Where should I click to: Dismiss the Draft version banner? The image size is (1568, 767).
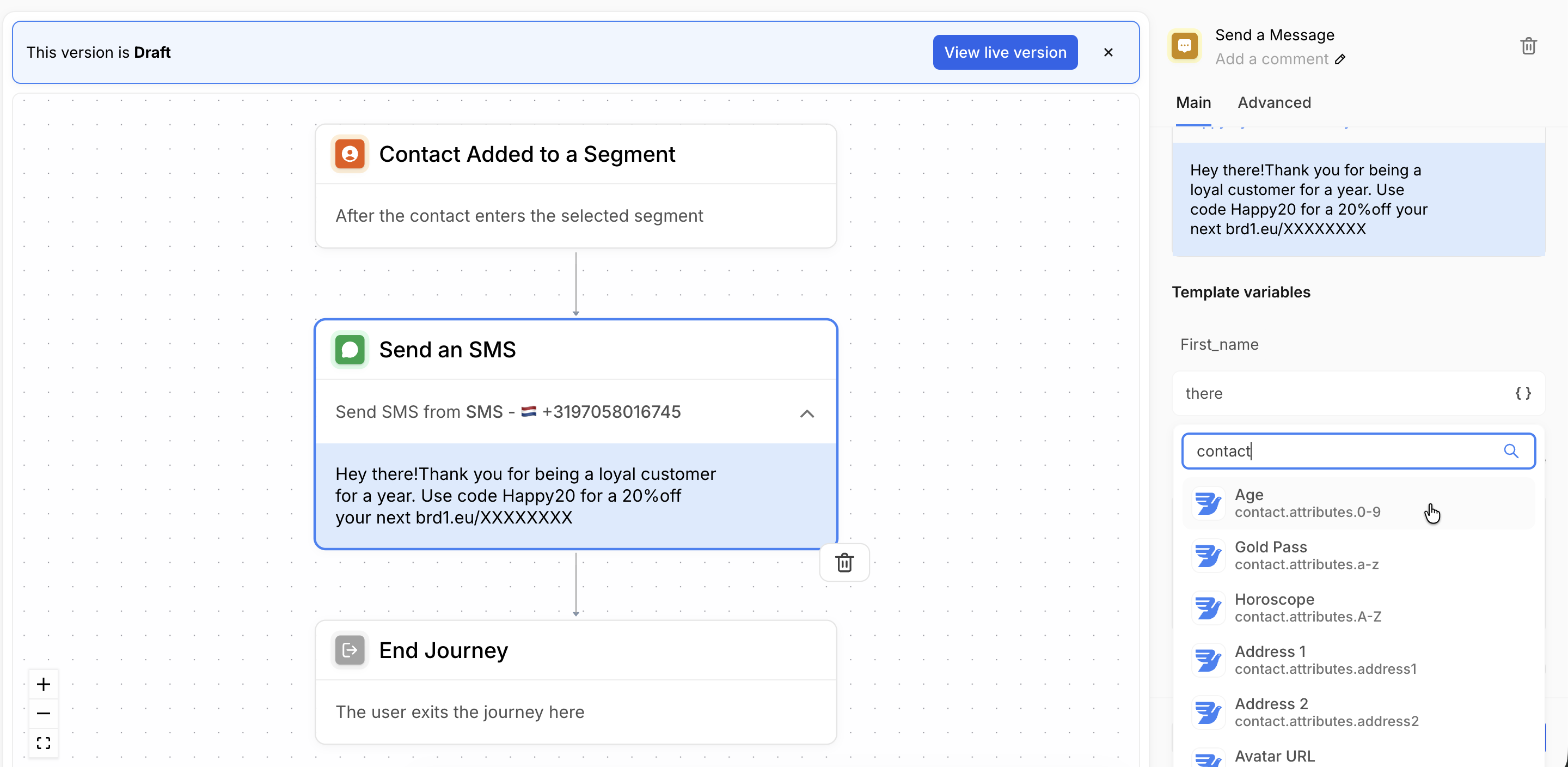point(1108,52)
